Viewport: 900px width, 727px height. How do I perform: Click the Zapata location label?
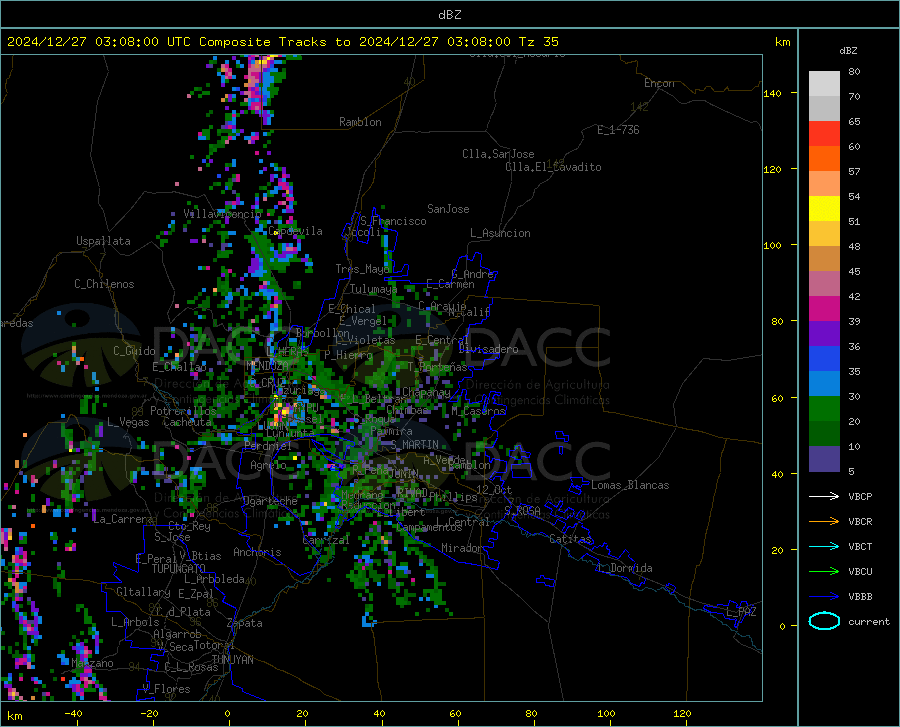click(x=245, y=623)
